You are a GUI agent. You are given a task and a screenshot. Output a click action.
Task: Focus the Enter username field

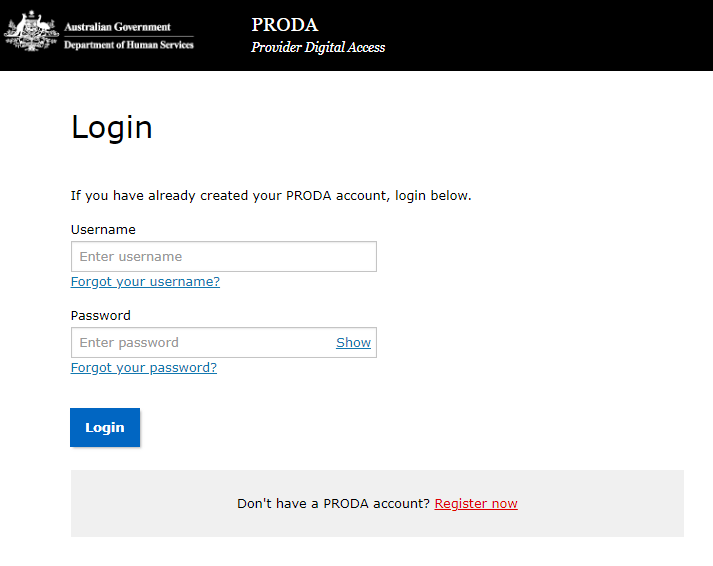(x=224, y=256)
